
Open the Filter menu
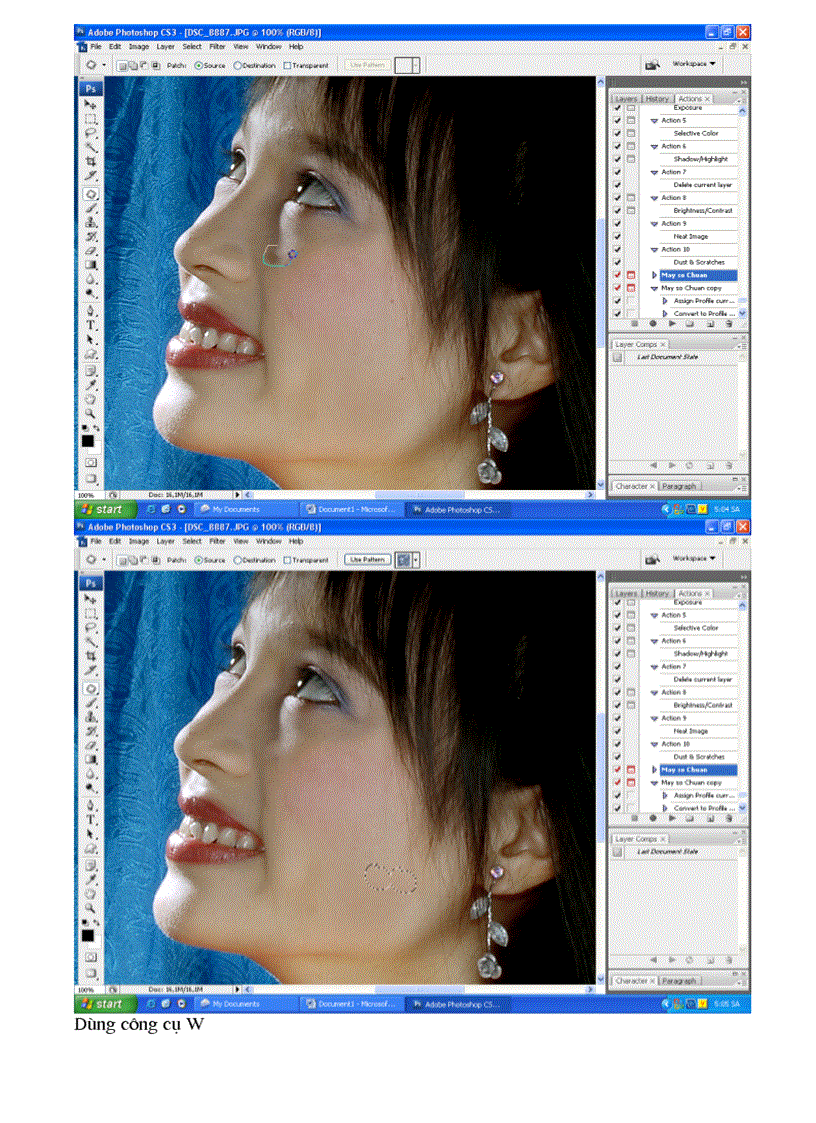coord(218,46)
